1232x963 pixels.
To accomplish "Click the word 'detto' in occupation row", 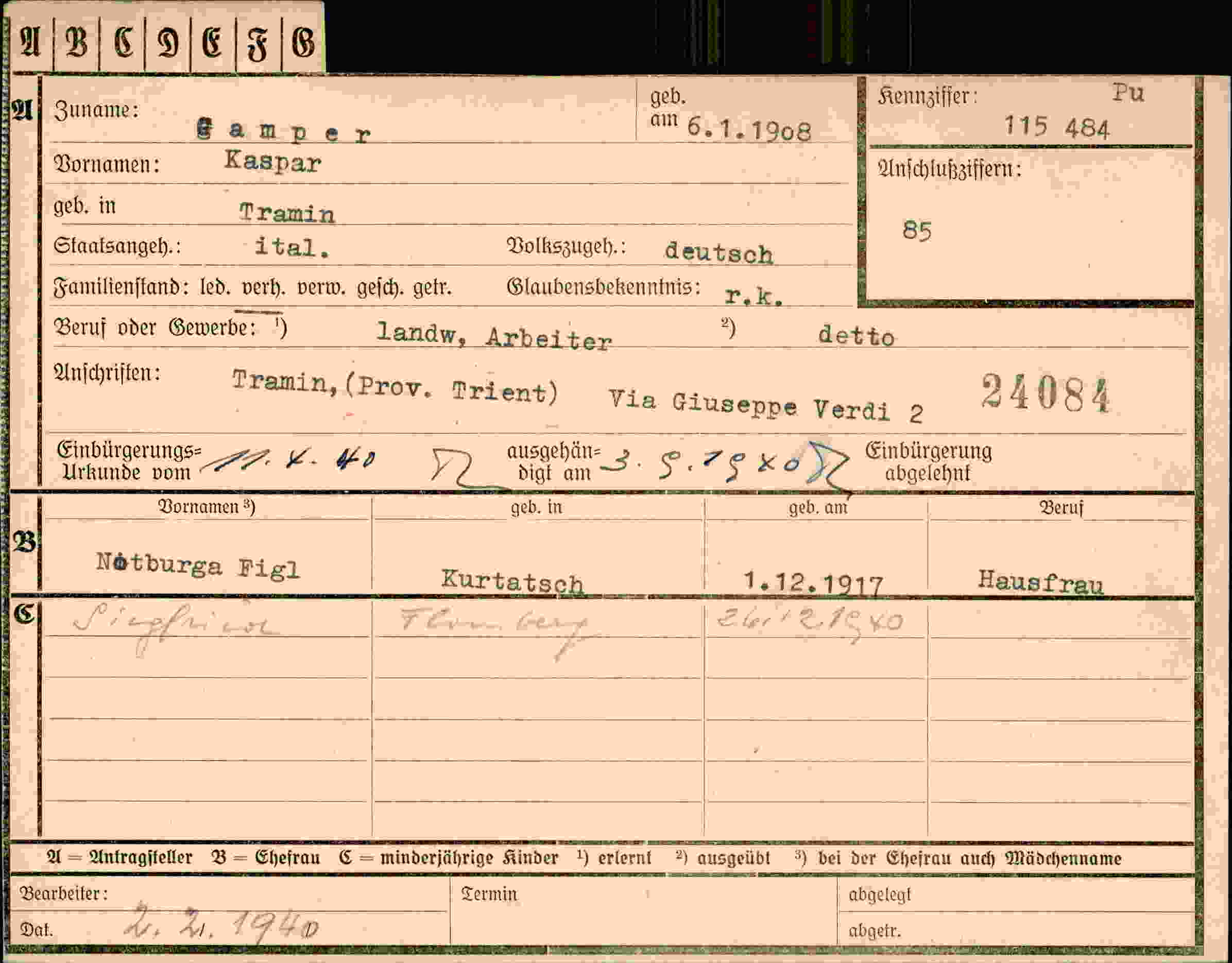I will point(857,336).
